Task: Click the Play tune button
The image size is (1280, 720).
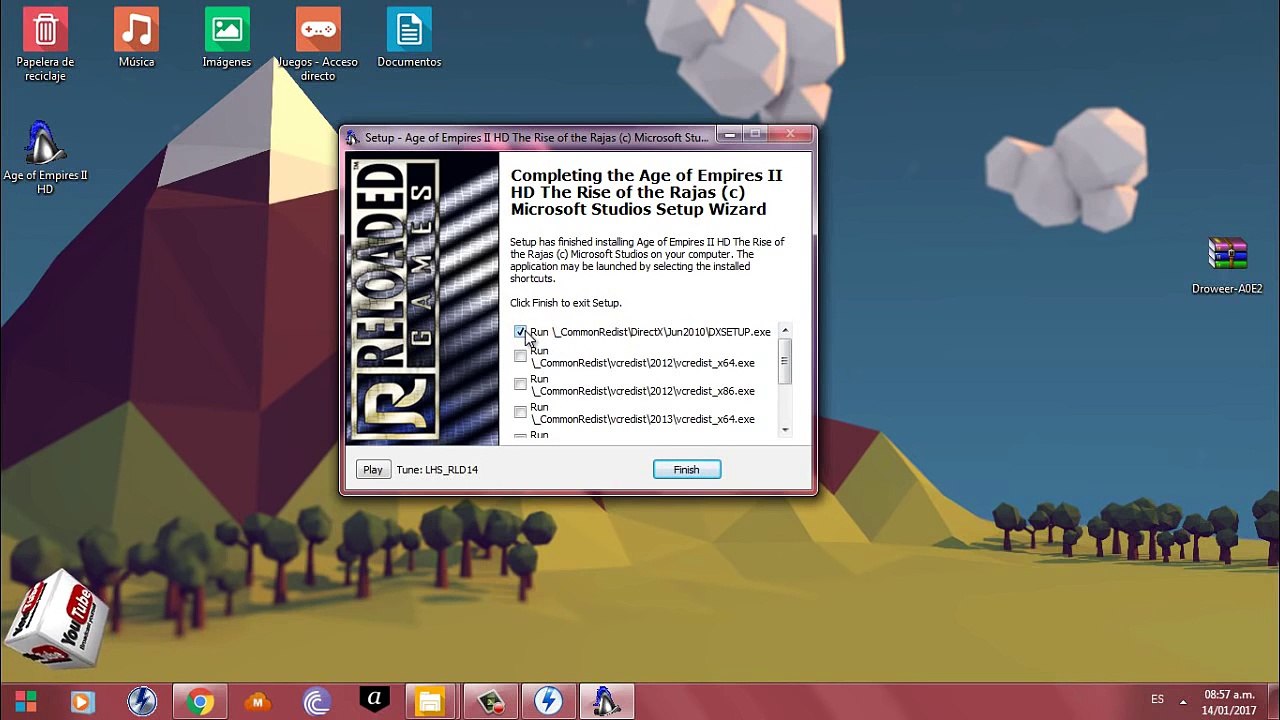Action: [x=373, y=470]
